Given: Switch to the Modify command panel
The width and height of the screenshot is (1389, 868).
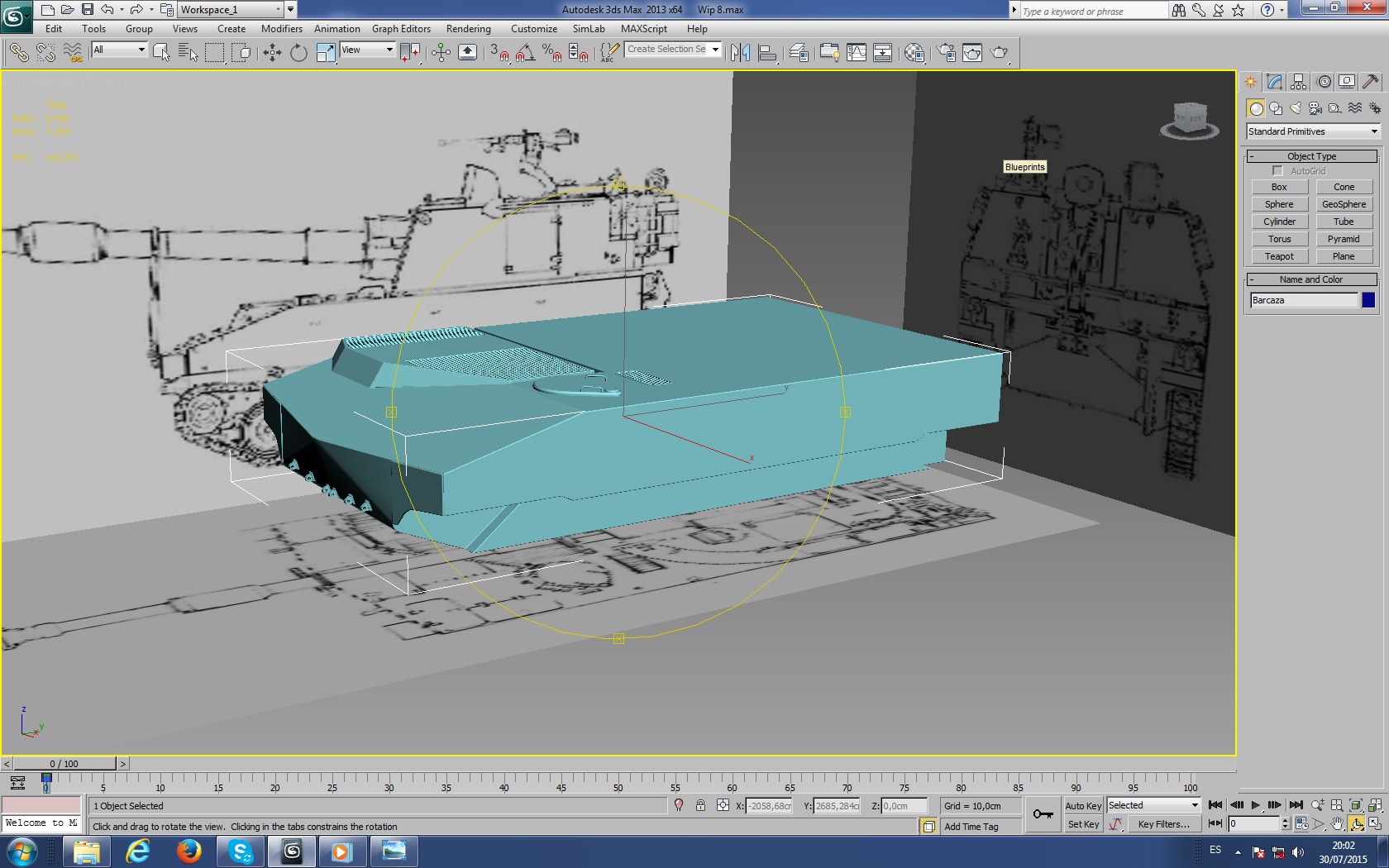Looking at the screenshot, I should (x=1274, y=82).
